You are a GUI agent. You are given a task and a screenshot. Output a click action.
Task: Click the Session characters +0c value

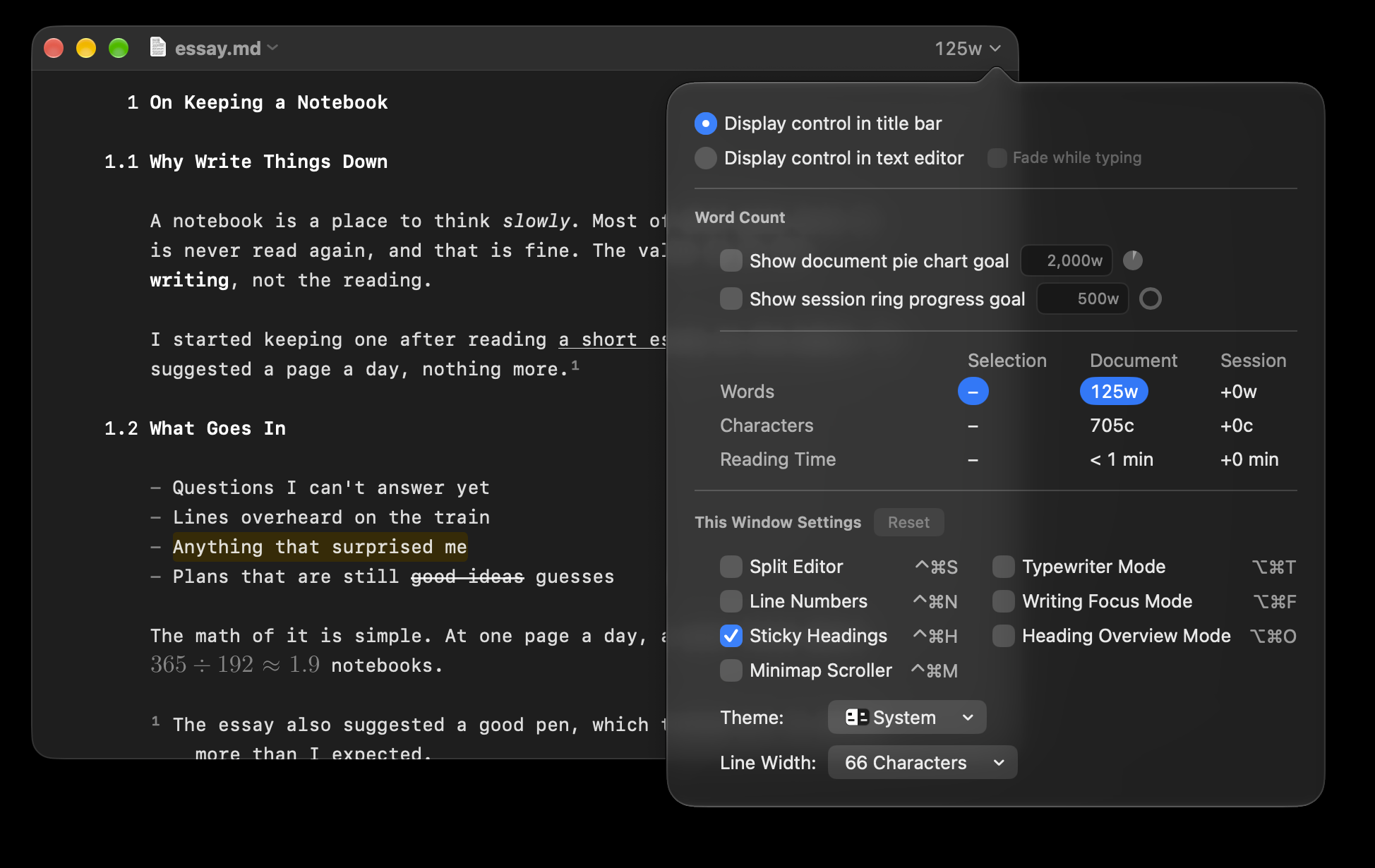[x=1237, y=426]
